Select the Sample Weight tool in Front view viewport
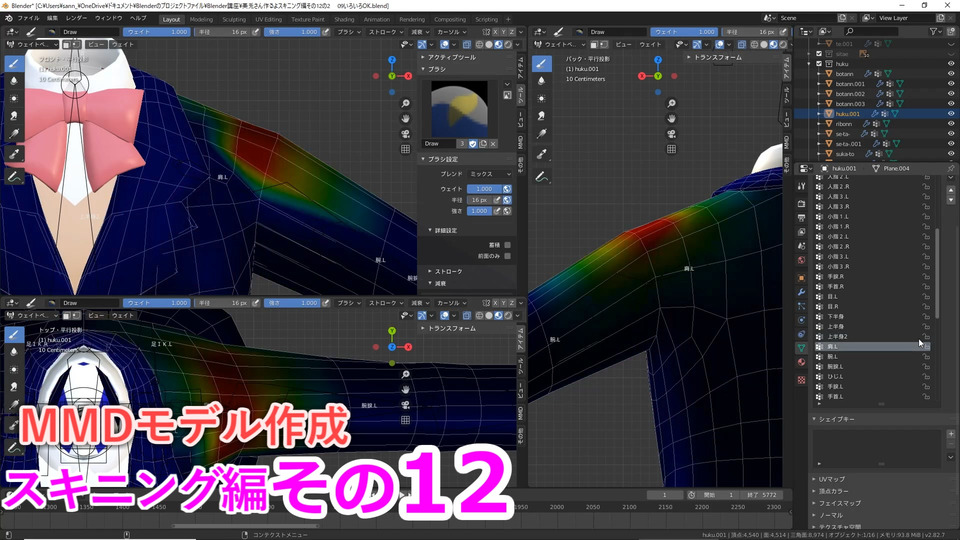The image size is (960, 540). 14,154
